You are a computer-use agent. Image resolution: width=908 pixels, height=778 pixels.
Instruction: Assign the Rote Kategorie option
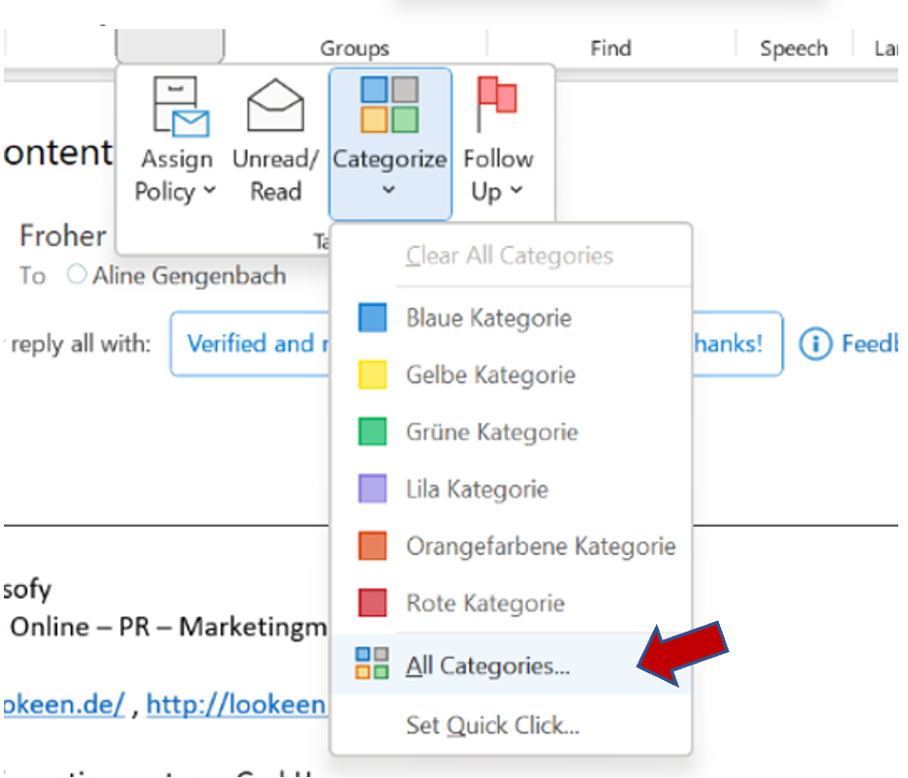[x=485, y=603]
